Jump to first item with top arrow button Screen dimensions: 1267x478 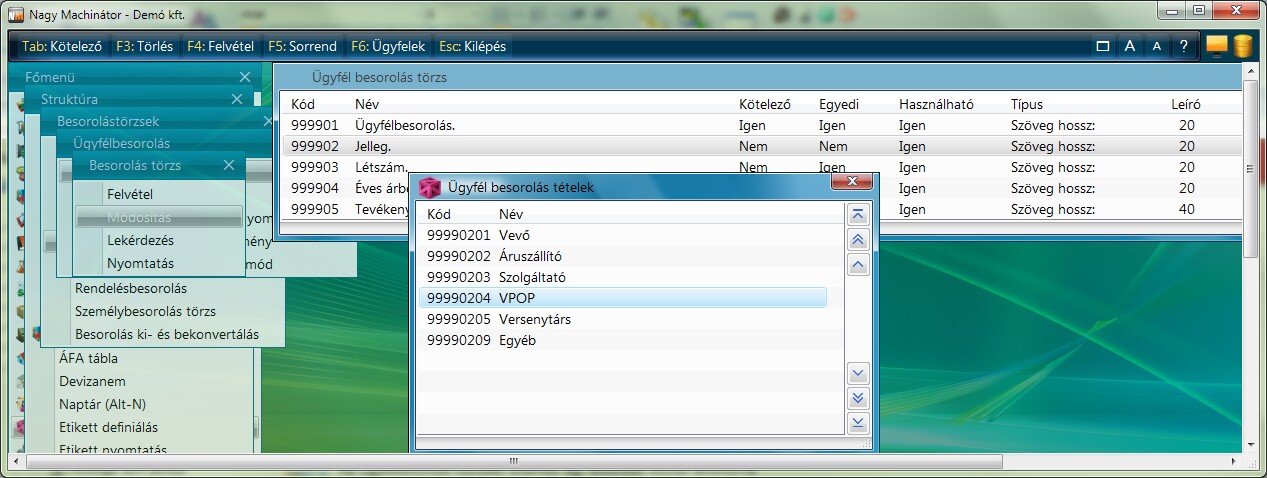click(857, 215)
